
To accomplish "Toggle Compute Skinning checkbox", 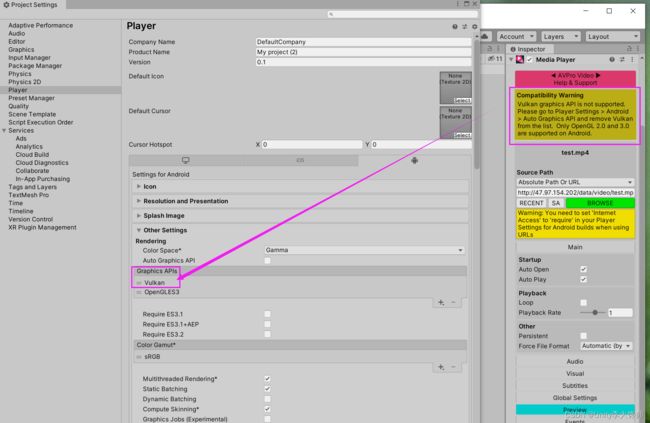I will 267,409.
